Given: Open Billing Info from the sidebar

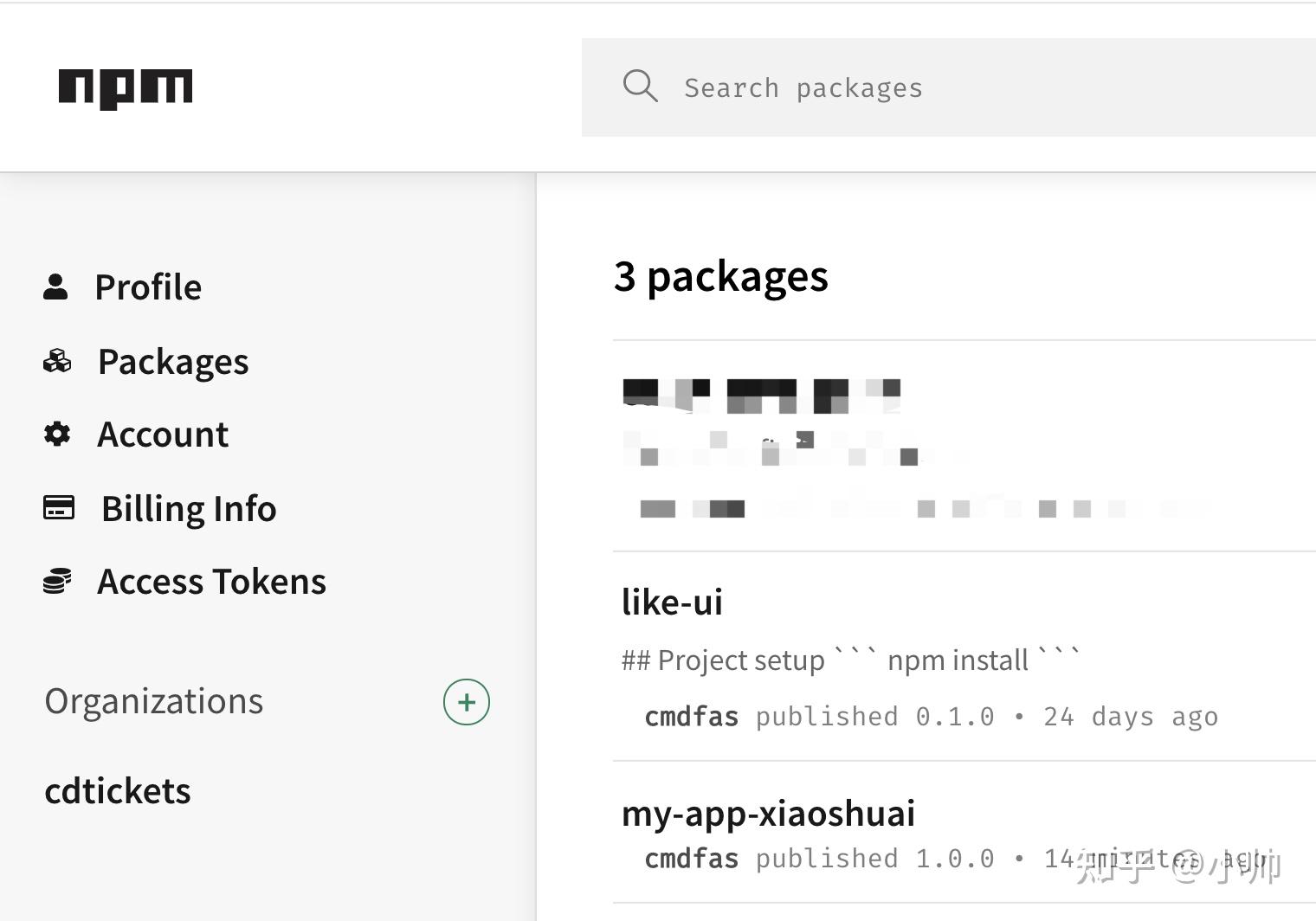Looking at the screenshot, I should coord(189,507).
